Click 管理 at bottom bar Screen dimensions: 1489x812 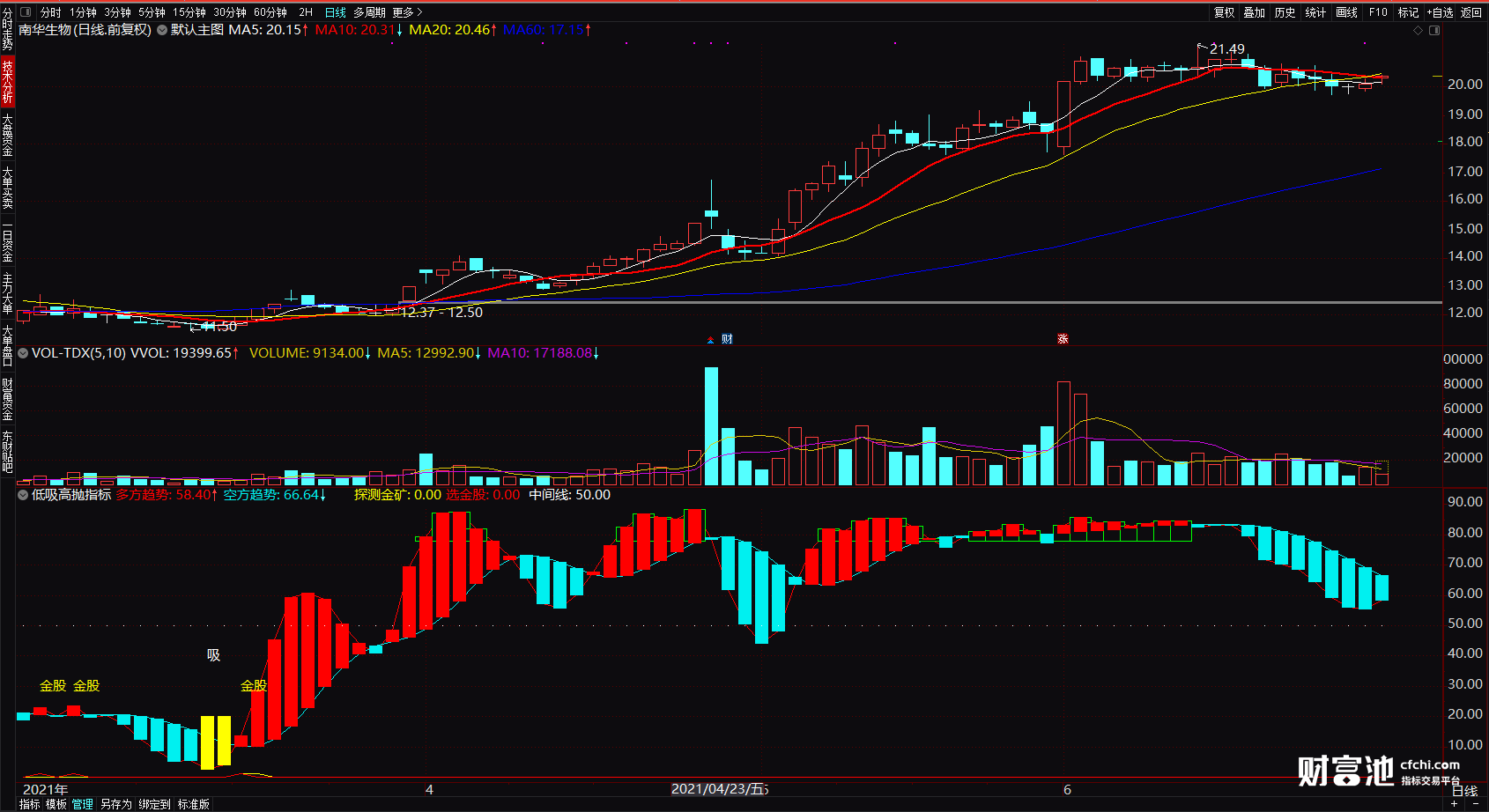[x=83, y=804]
